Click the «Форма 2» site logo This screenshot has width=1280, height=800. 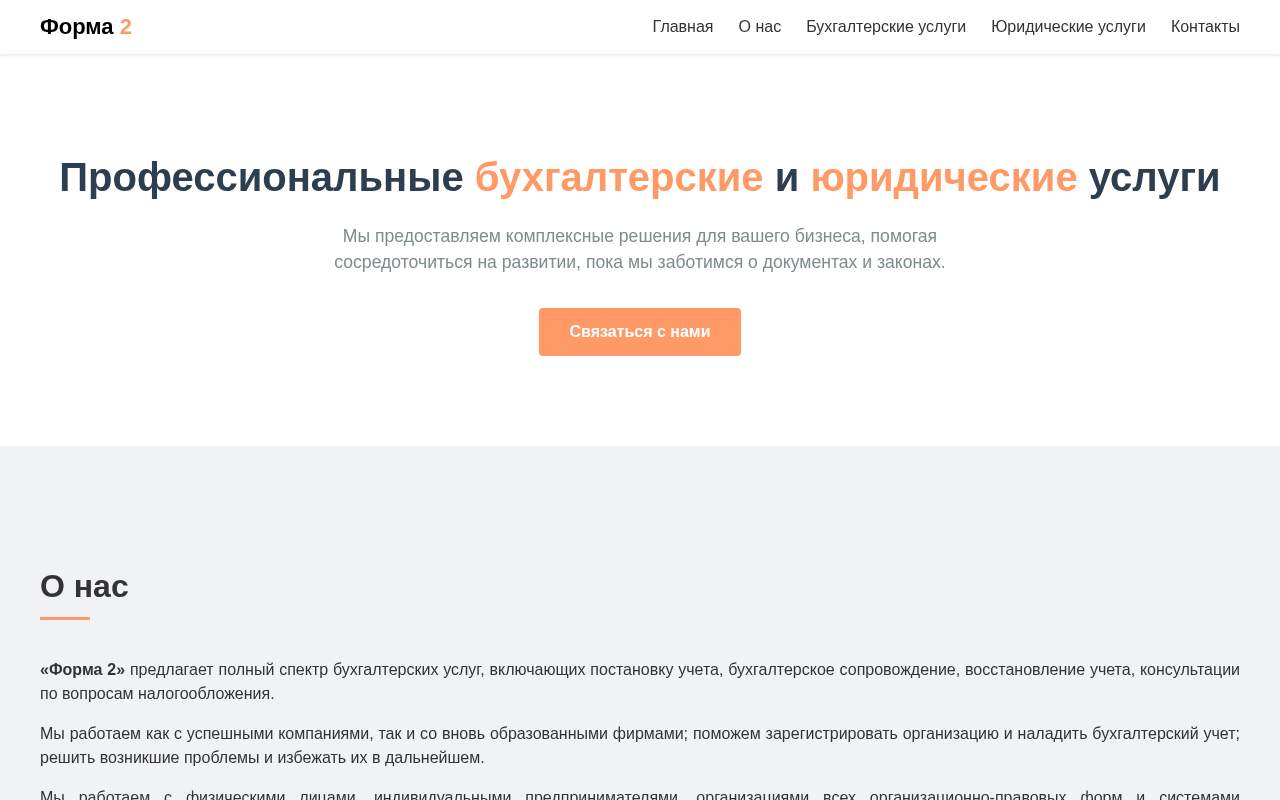pyautogui.click(x=86, y=27)
